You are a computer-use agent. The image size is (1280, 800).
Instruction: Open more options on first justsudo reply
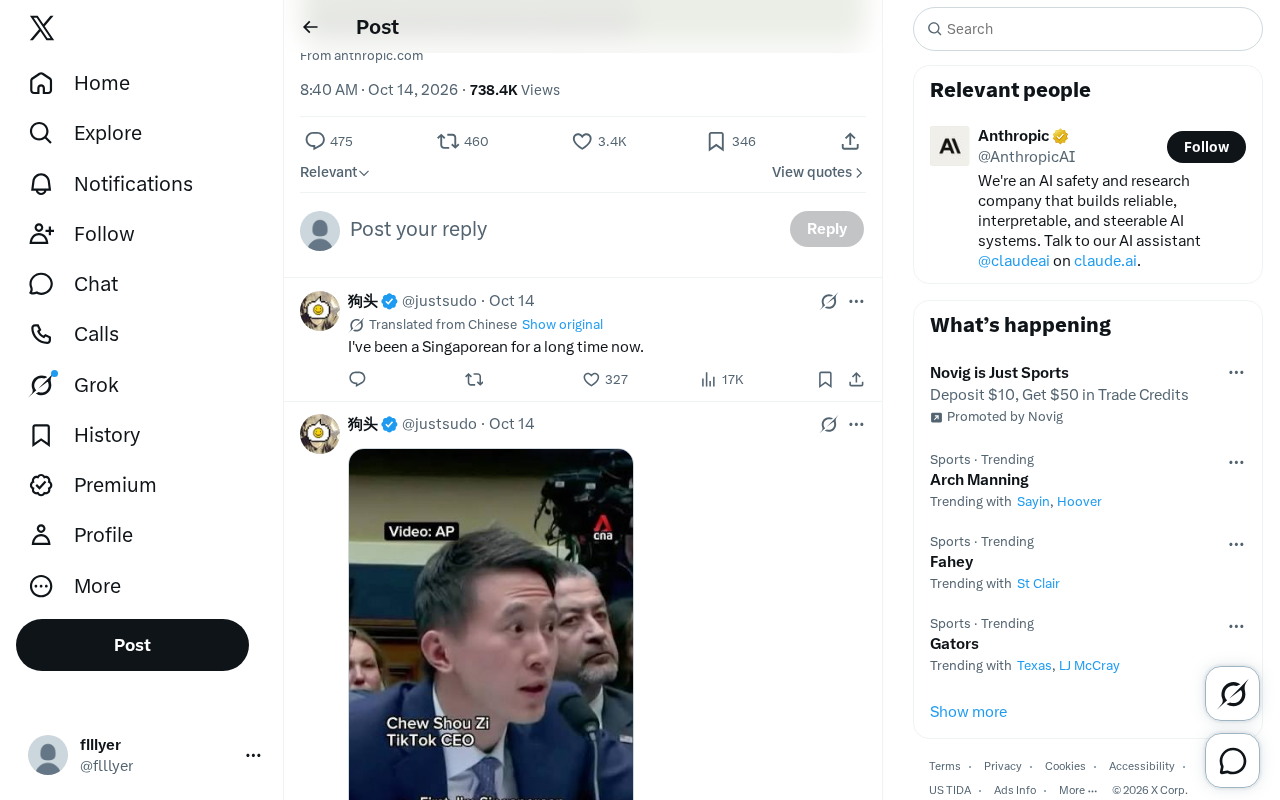pos(856,301)
